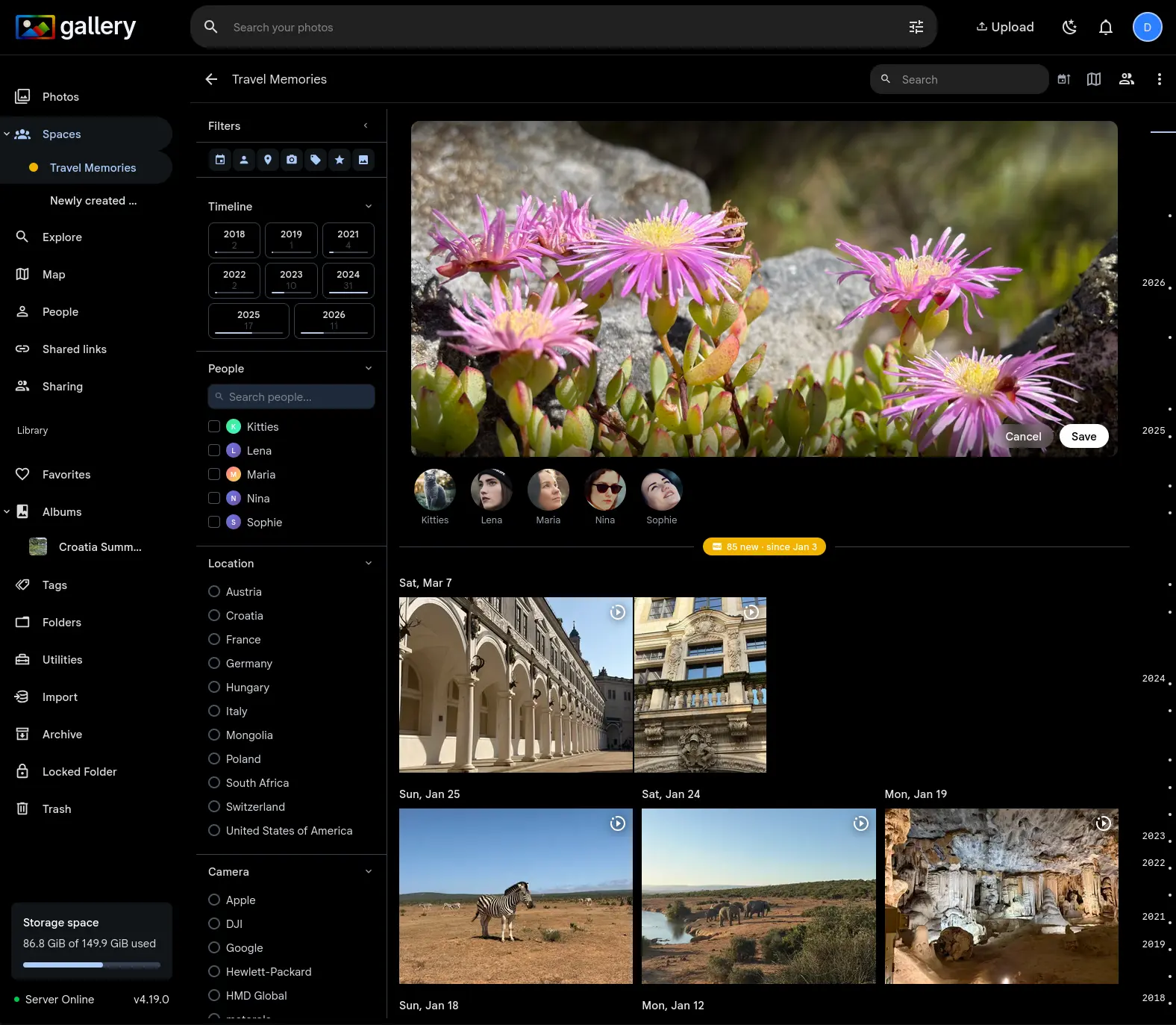Jump to 2025 on timeline scrubber

[x=1154, y=431]
